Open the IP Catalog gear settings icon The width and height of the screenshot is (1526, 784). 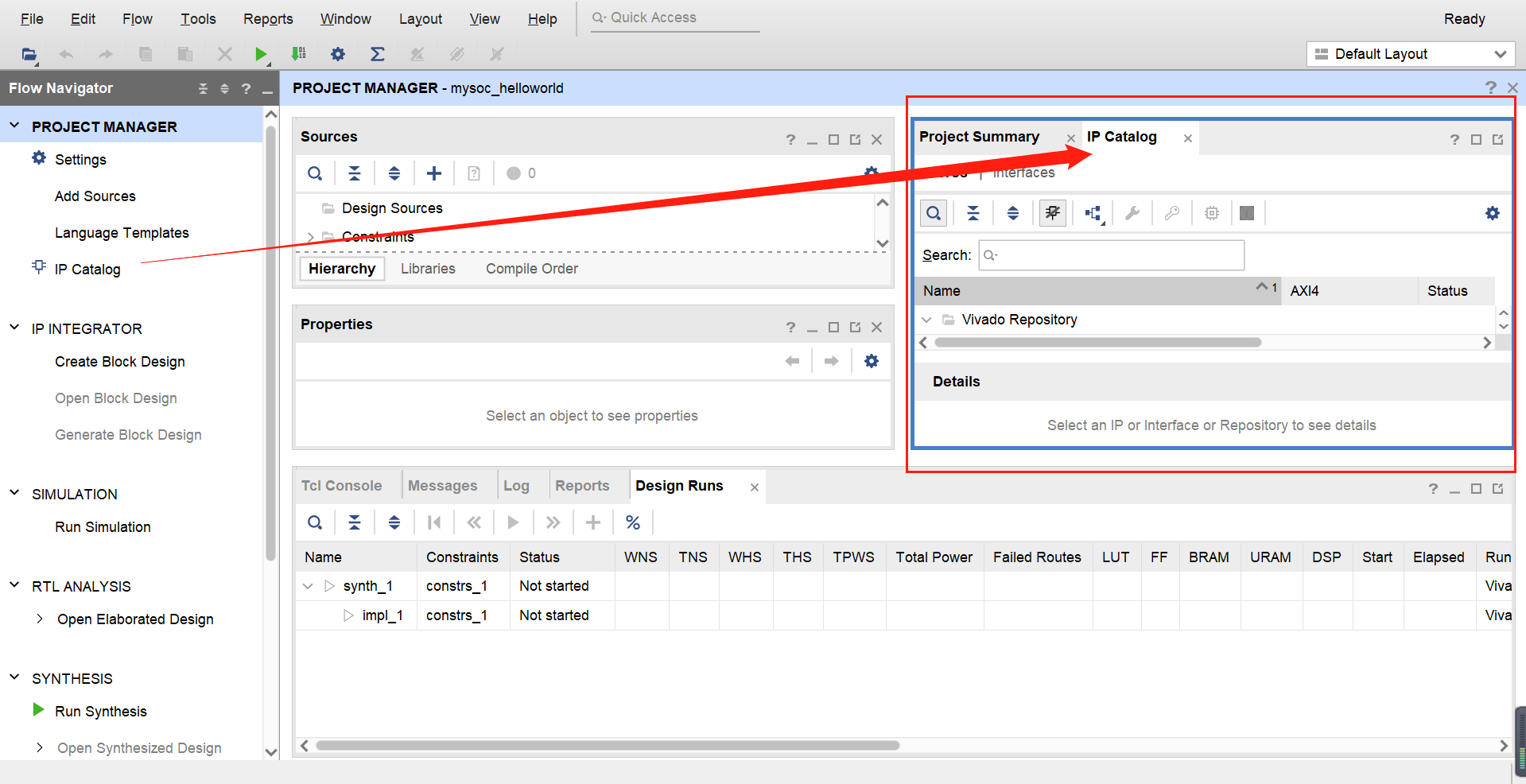[1493, 213]
